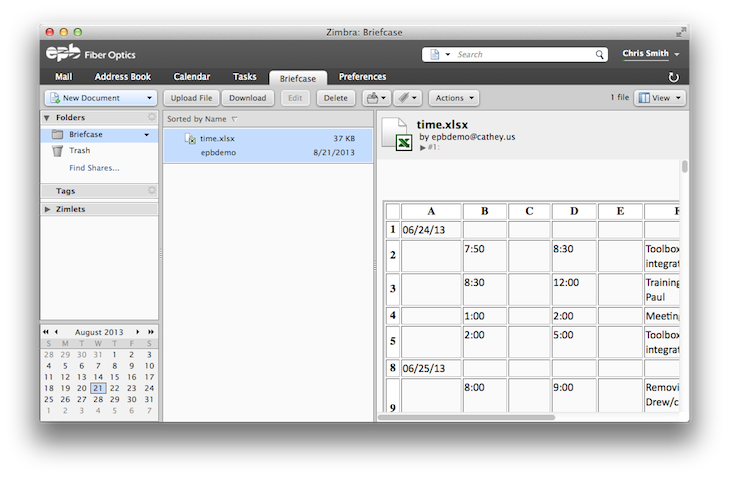The height and width of the screenshot is (477, 729).
Task: Select August 15 in mini calendar
Action: [x=114, y=377]
